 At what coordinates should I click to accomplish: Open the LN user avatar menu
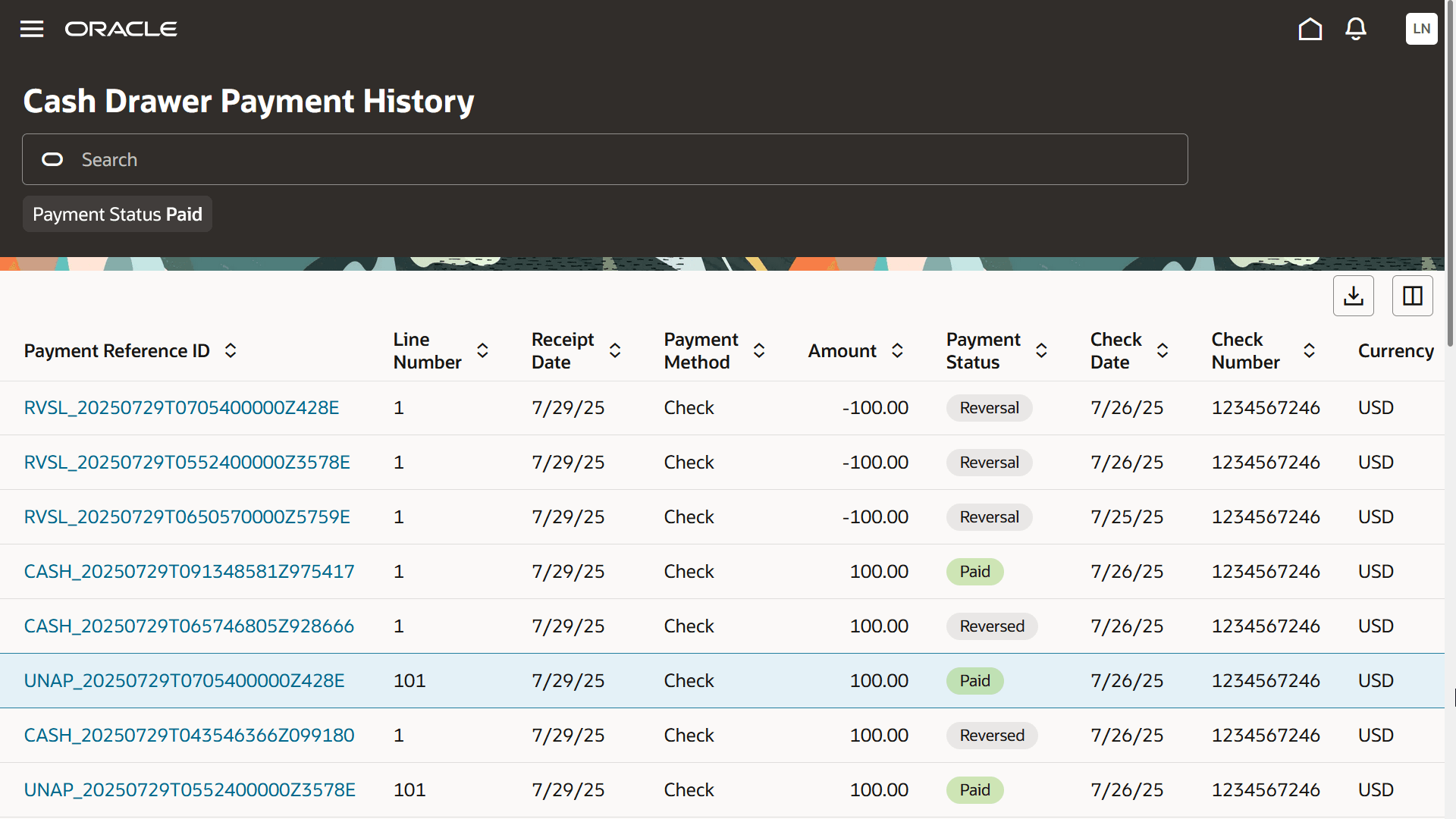pos(1421,29)
